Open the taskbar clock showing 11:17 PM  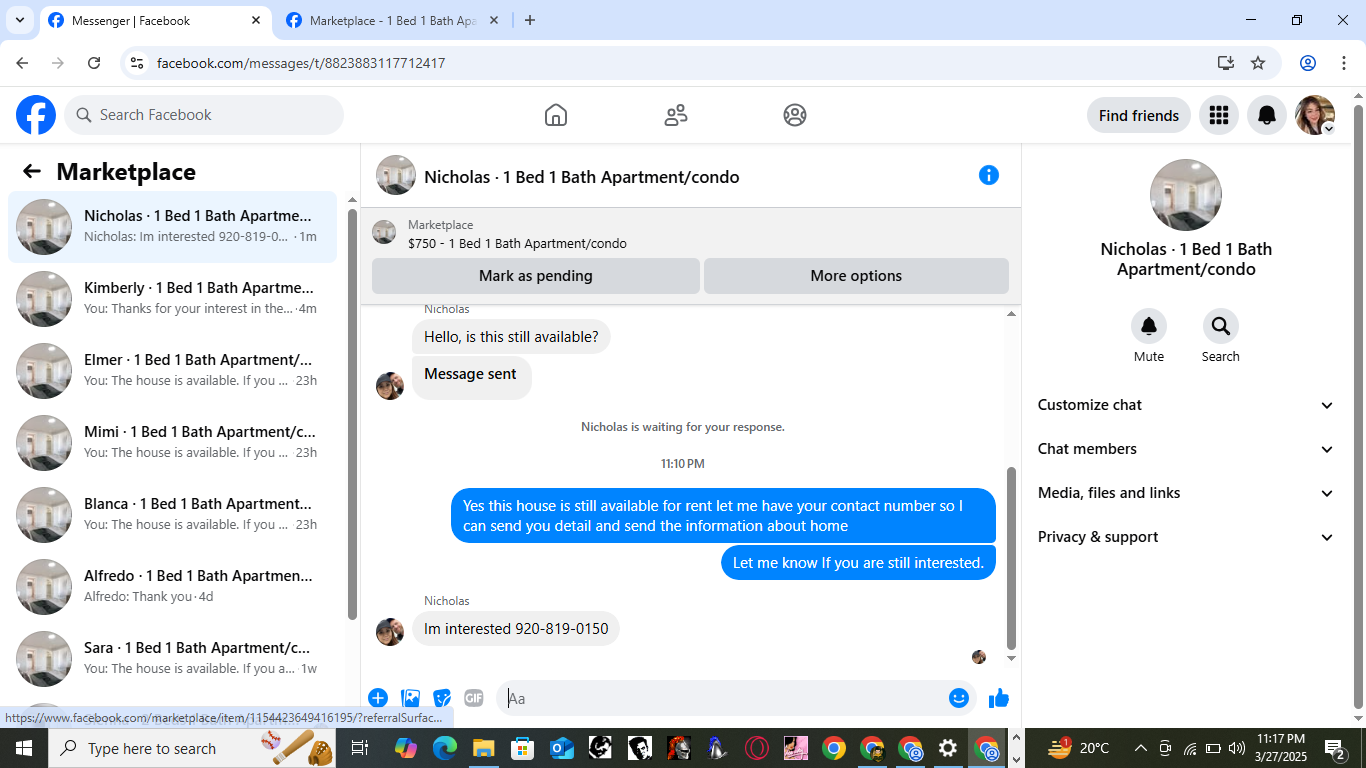[x=1281, y=748]
